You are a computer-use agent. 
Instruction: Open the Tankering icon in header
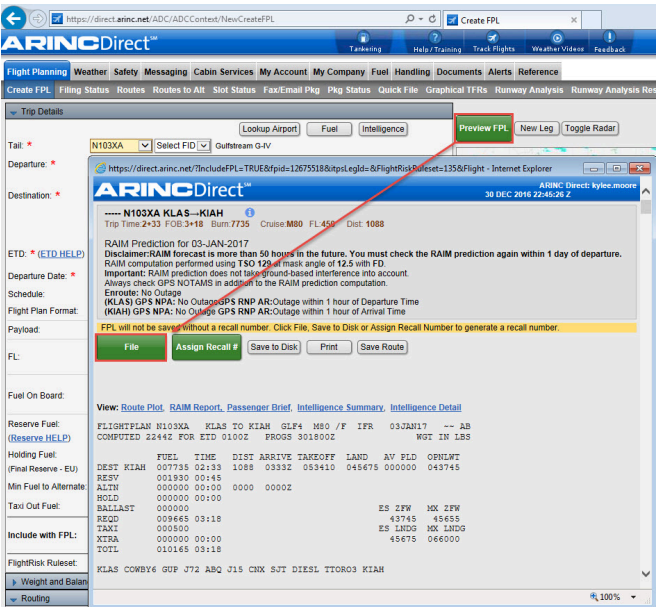tap(365, 42)
